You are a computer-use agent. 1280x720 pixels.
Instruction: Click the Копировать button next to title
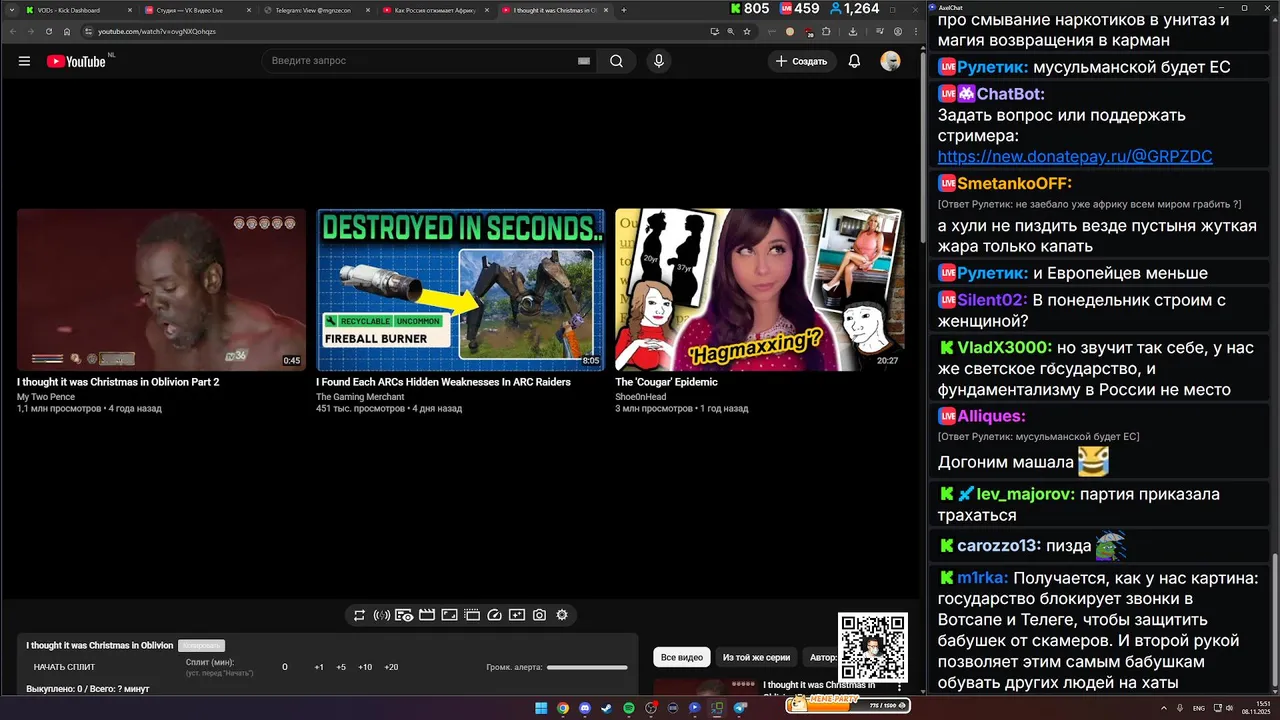tap(201, 646)
